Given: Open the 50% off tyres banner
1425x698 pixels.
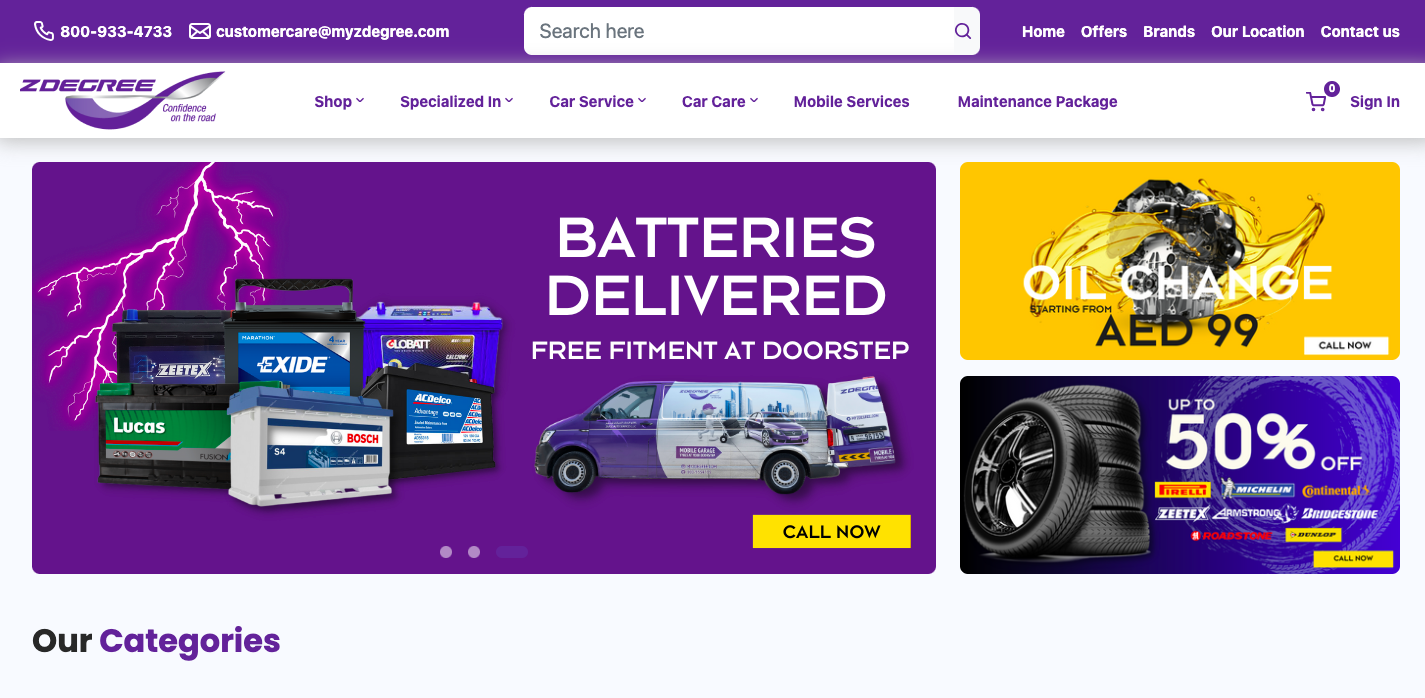Looking at the screenshot, I should tap(1180, 475).
